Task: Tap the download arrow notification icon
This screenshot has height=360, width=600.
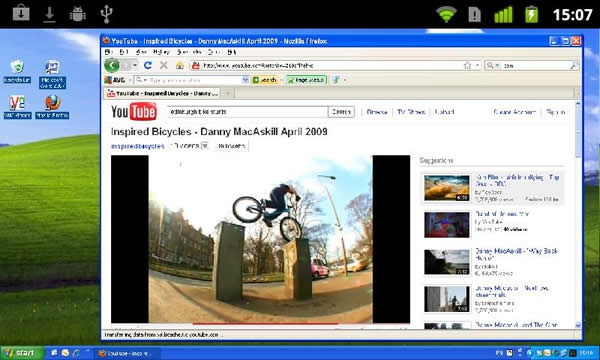Action: pos(49,15)
